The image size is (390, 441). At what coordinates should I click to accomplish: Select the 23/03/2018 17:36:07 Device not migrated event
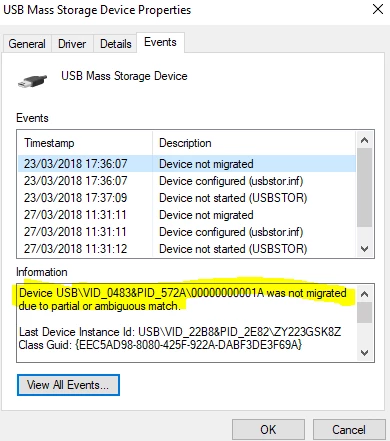tap(187, 164)
